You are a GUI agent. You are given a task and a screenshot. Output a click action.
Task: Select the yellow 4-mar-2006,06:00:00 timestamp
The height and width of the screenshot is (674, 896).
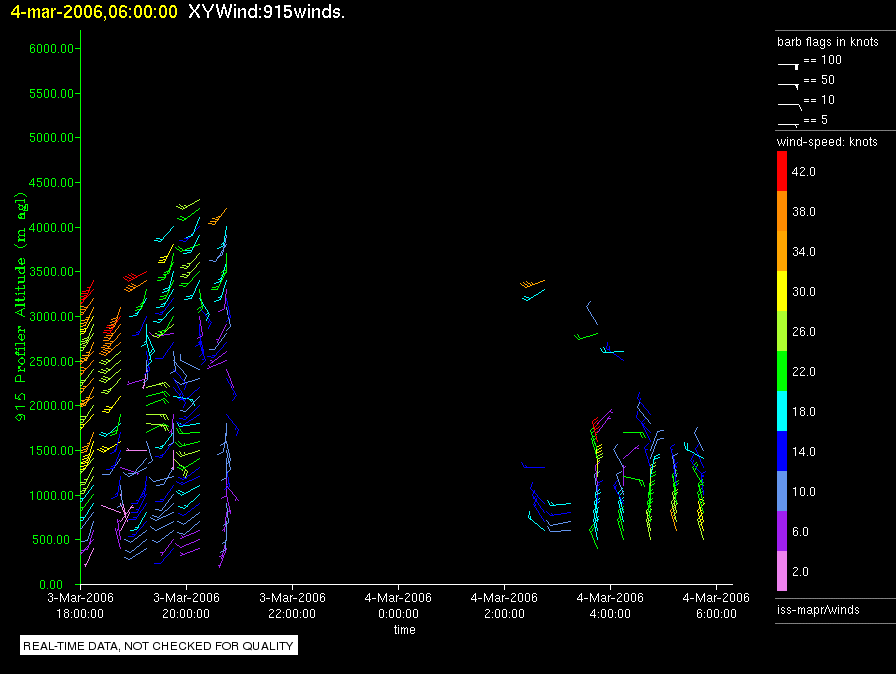[94, 12]
